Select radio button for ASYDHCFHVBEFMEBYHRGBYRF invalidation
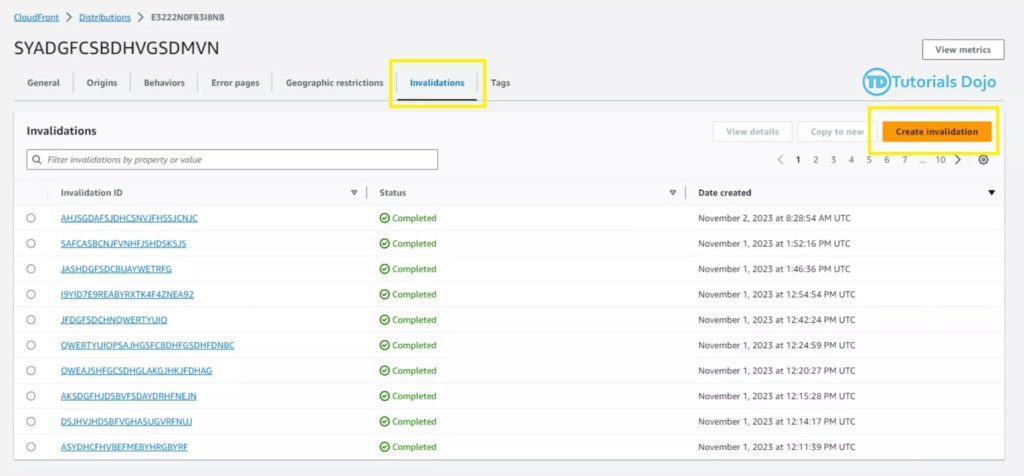This screenshot has height=476, width=1024. 31,447
